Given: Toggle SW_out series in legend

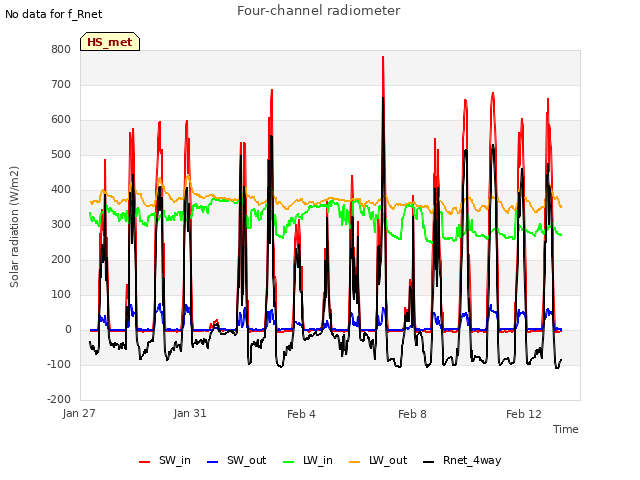Looking at the screenshot, I should point(237,460).
